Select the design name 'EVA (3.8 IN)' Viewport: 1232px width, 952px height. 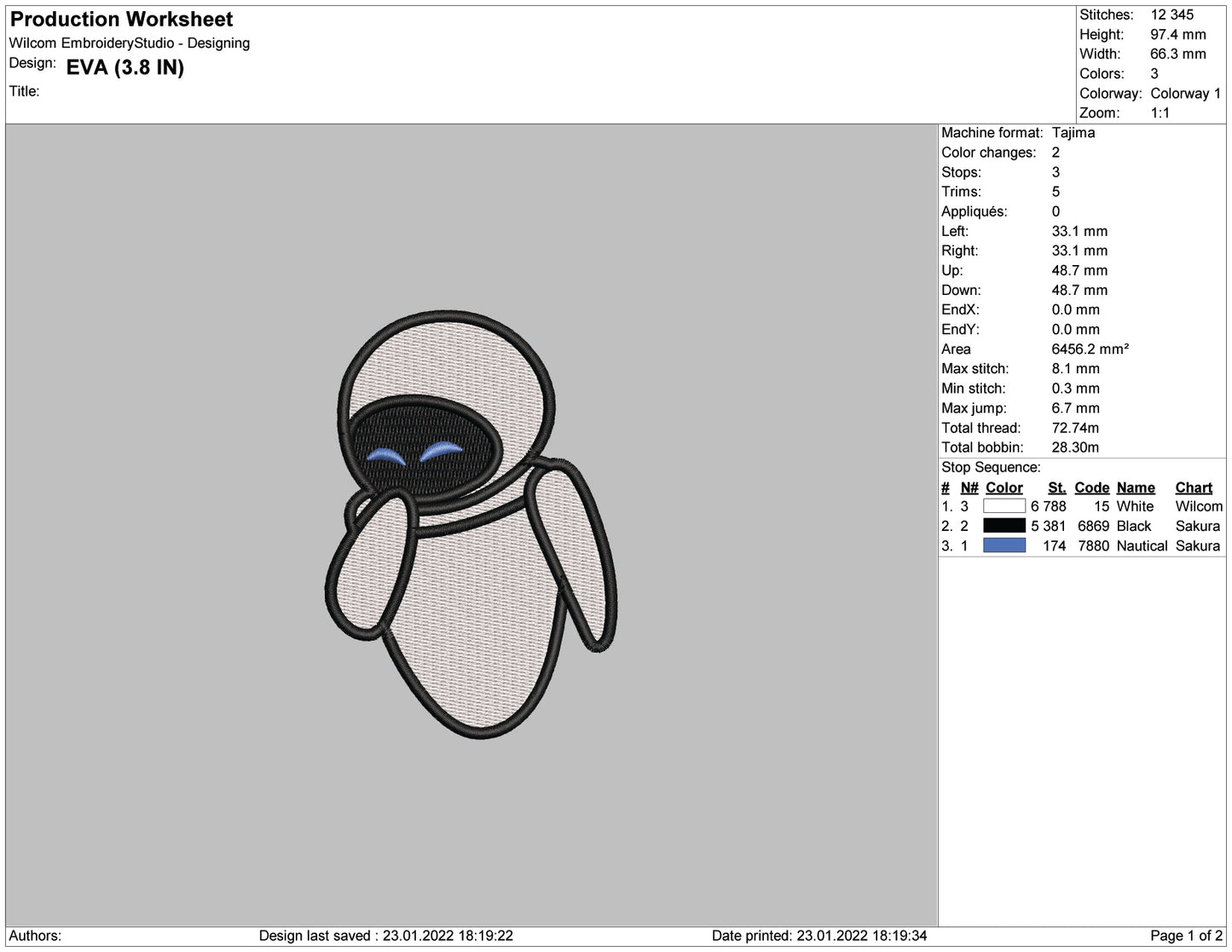click(125, 67)
